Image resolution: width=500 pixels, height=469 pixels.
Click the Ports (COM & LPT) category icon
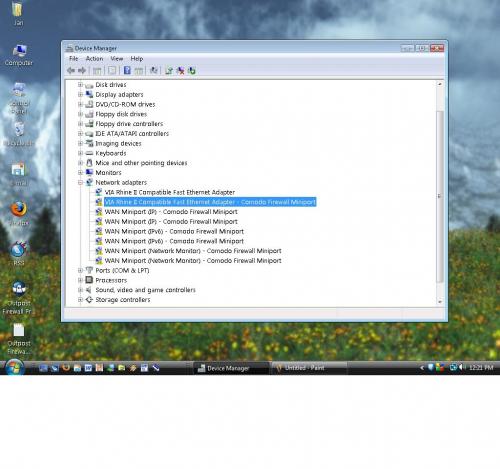89,270
